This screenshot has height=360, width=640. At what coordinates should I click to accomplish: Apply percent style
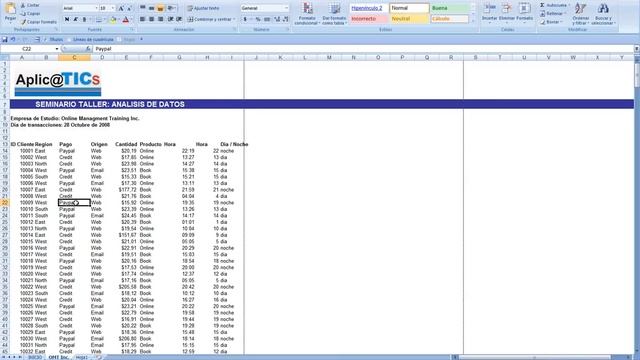click(x=258, y=19)
